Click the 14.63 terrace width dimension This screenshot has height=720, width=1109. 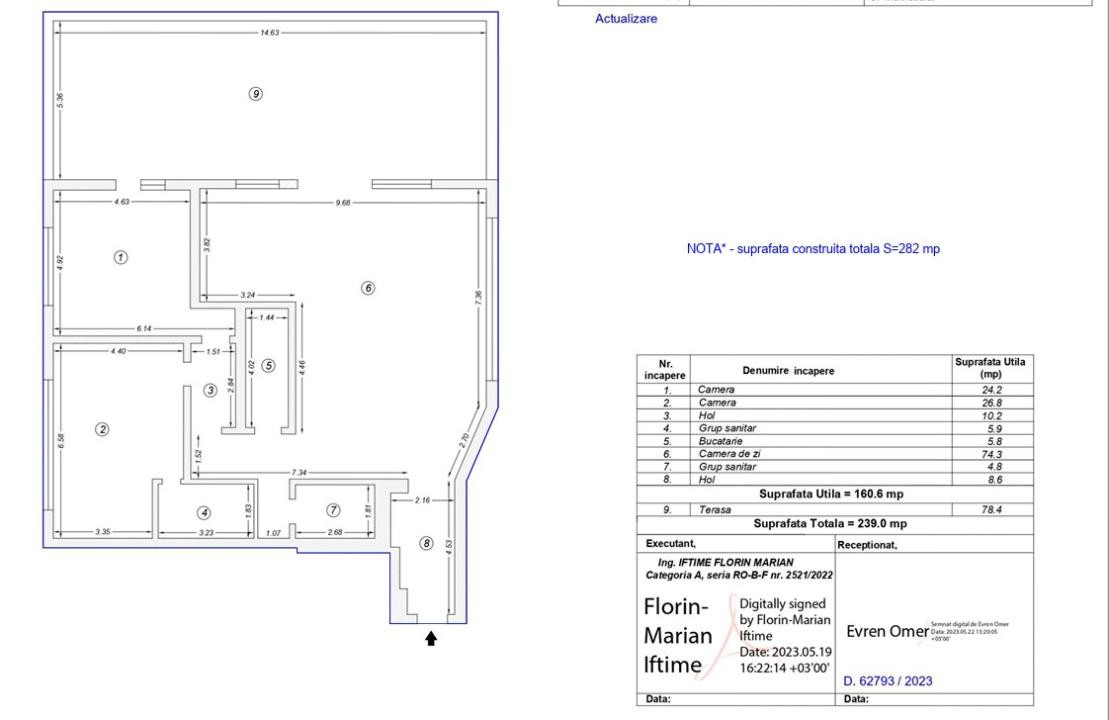(x=269, y=33)
